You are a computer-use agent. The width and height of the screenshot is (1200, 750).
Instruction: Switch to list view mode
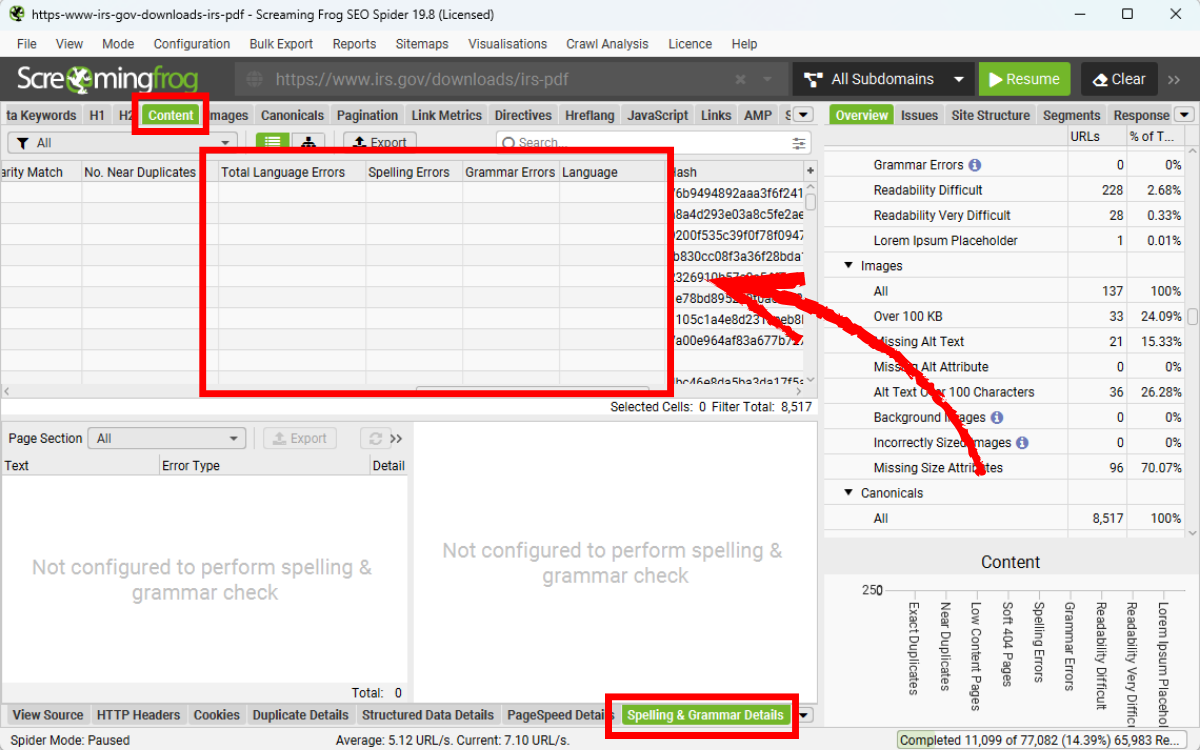[272, 143]
